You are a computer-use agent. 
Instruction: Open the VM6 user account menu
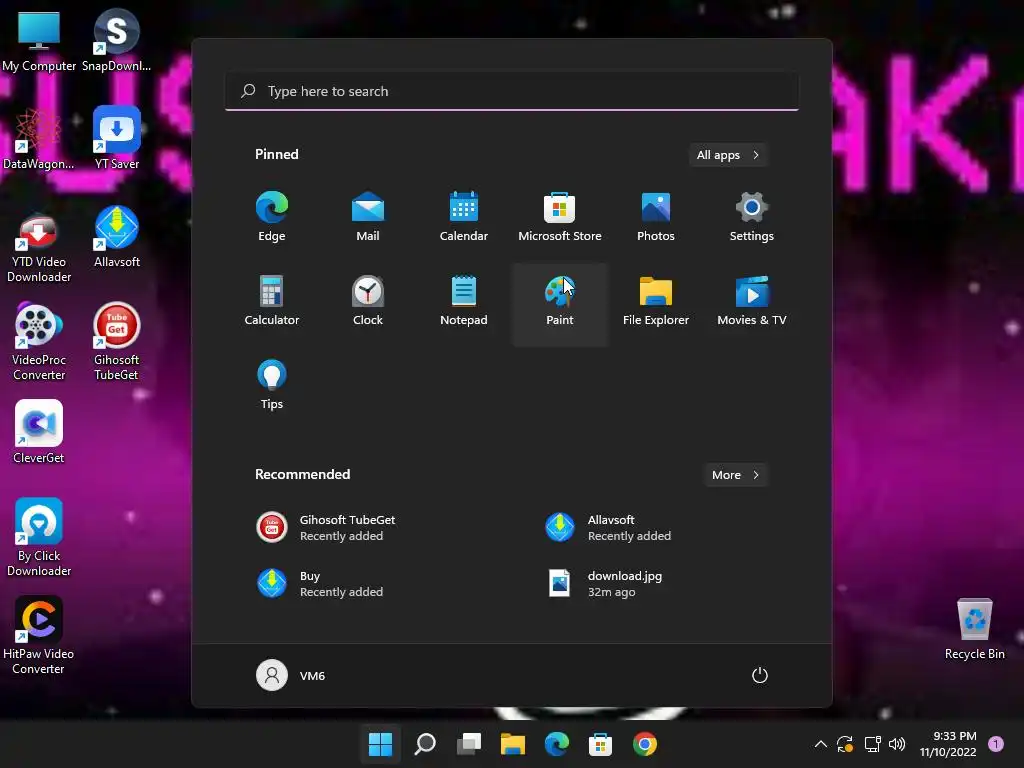pyautogui.click(x=291, y=675)
